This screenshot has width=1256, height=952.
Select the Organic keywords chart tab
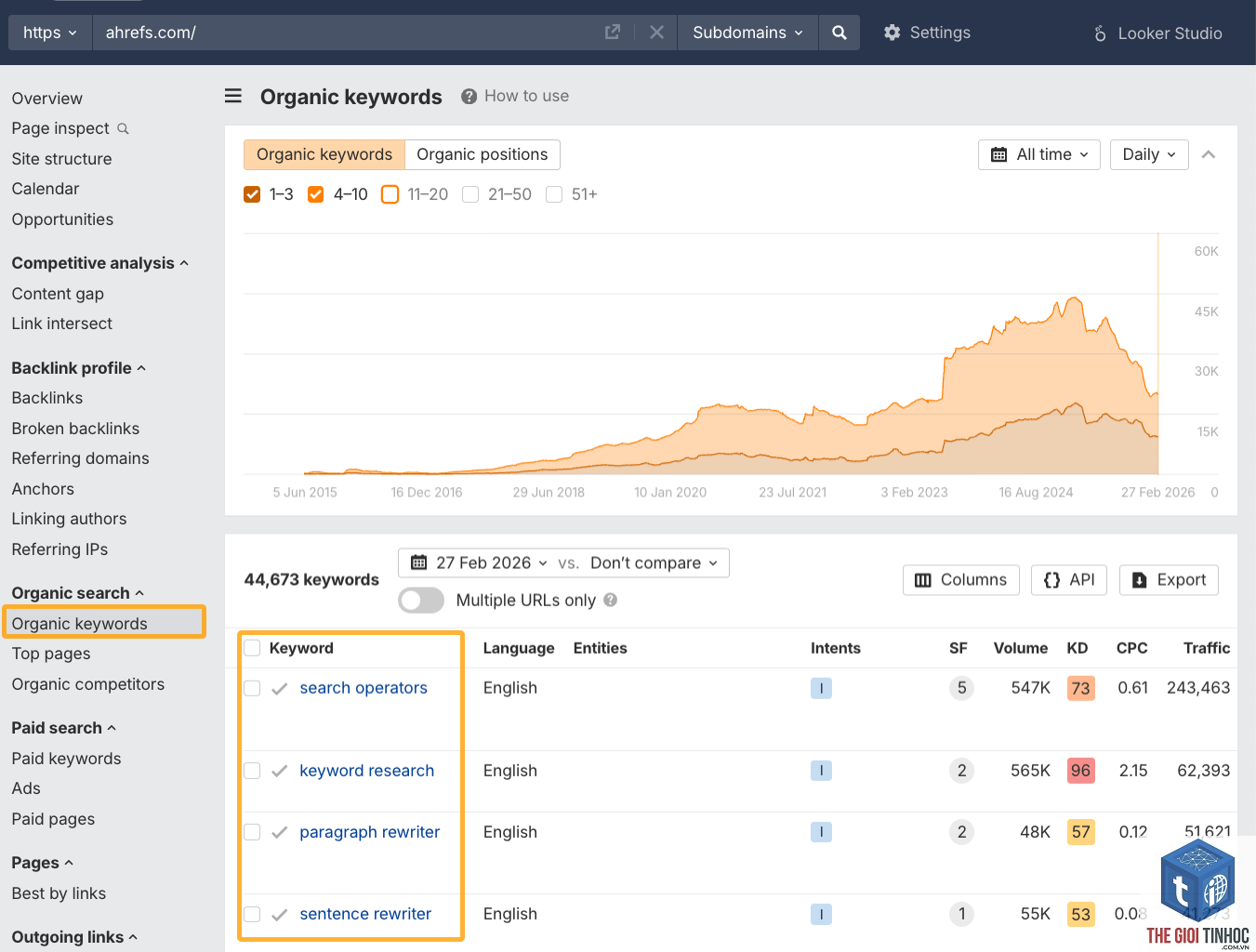pyautogui.click(x=324, y=154)
